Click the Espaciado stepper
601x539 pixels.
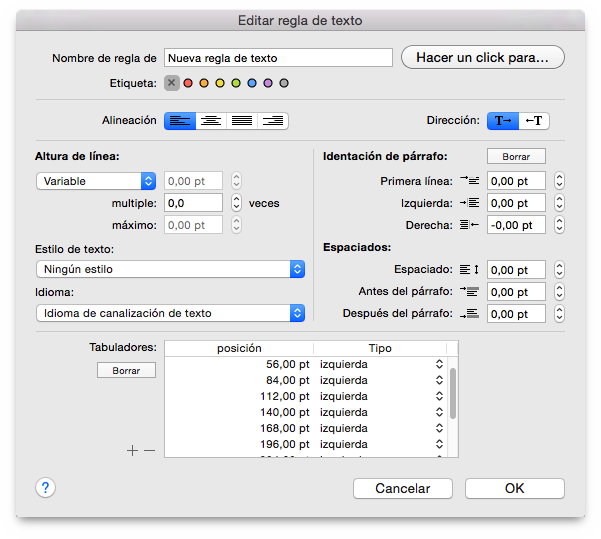[559, 270]
